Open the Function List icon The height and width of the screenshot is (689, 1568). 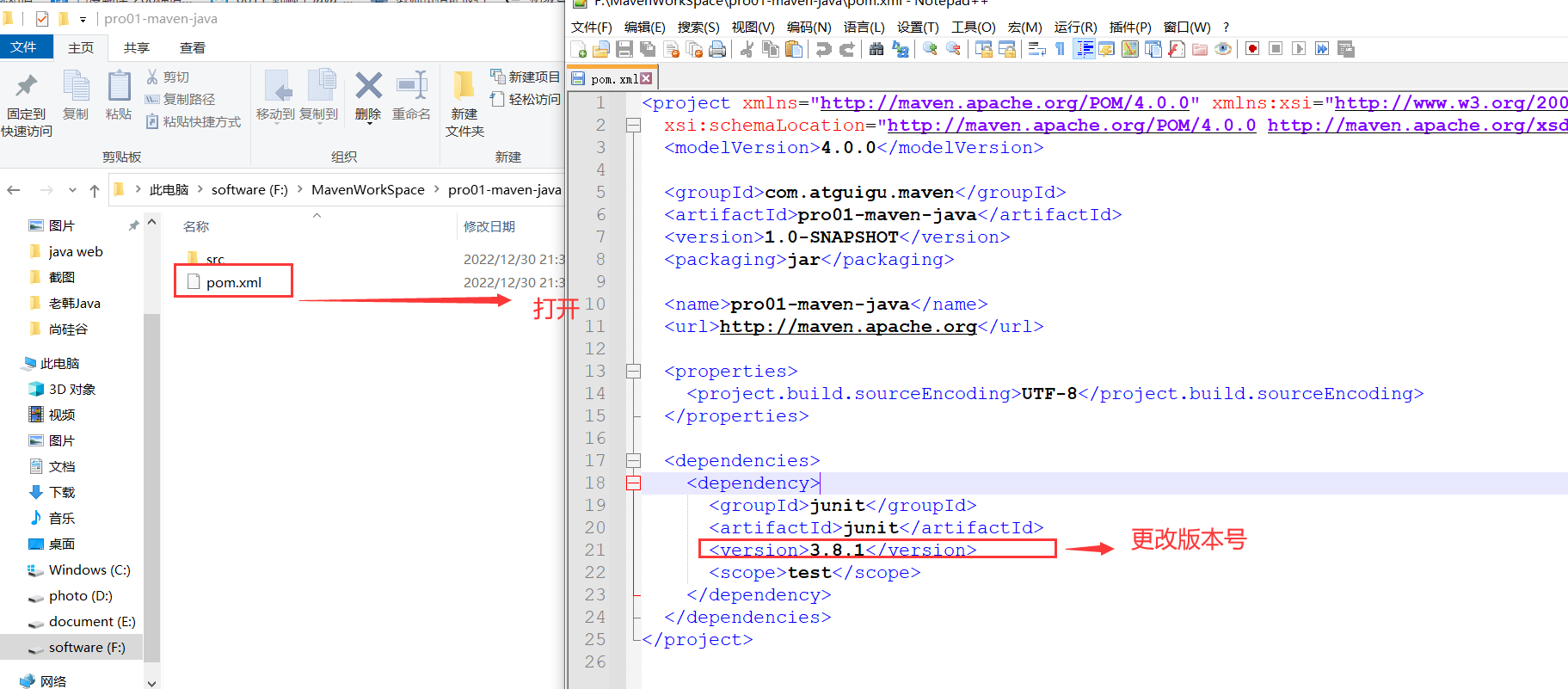click(x=1176, y=49)
